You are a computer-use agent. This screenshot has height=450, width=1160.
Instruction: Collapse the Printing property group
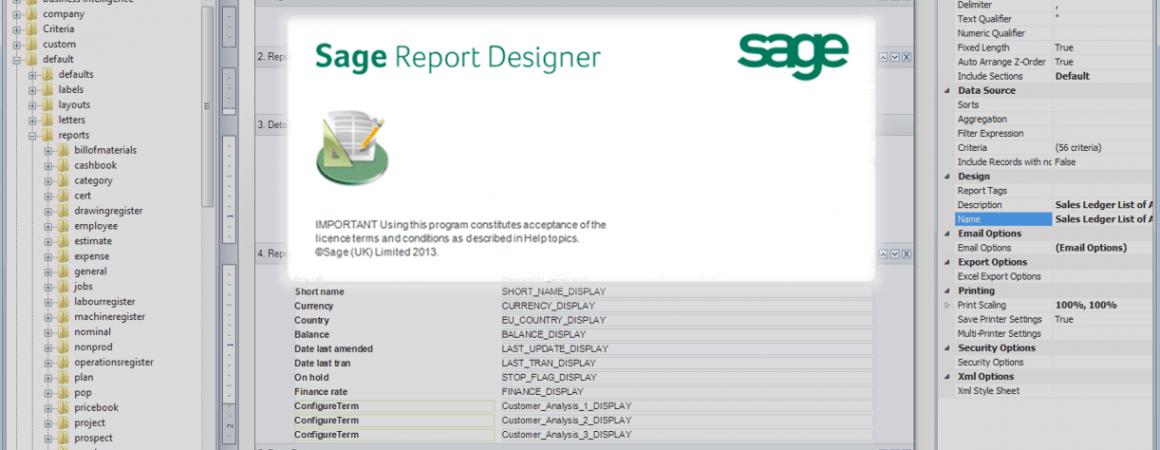point(947,291)
